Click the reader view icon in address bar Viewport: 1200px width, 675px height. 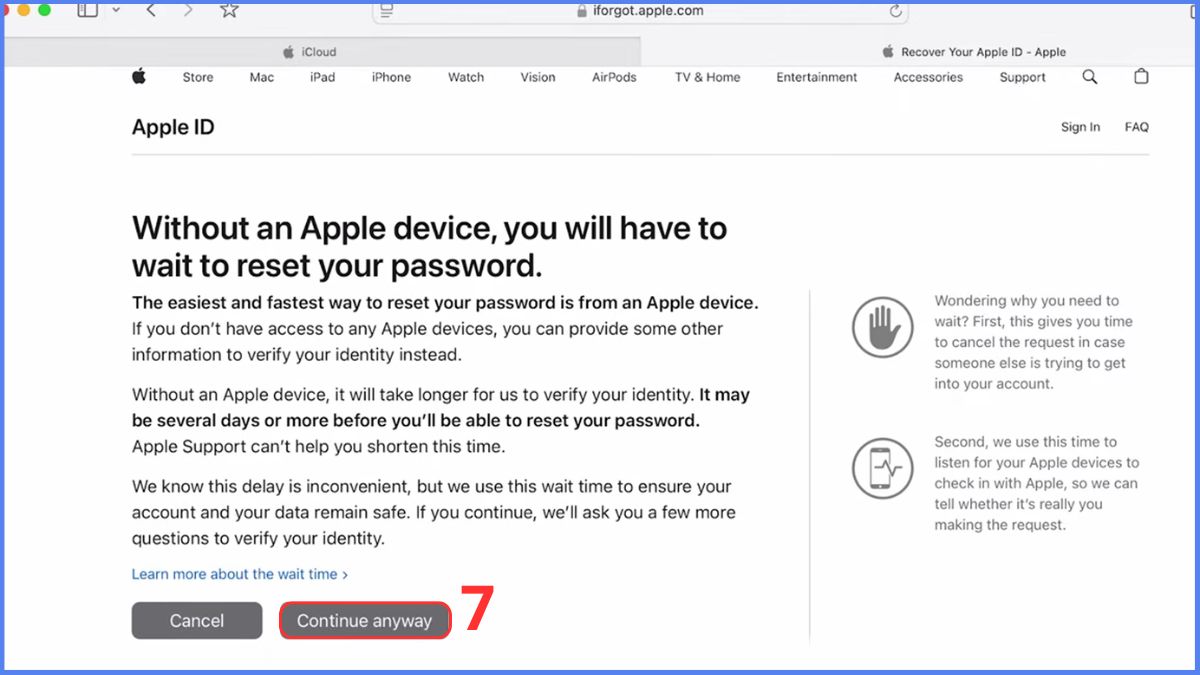click(x=387, y=11)
